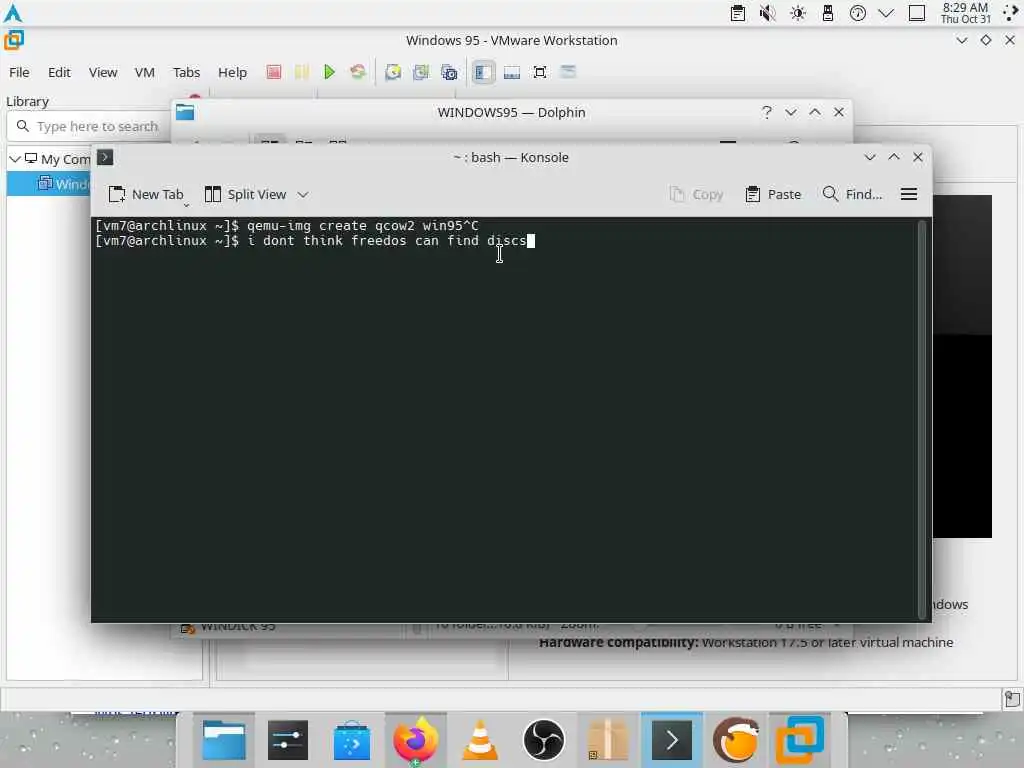This screenshot has width=1024, height=768.
Task: Open the VM menu in VMware
Action: 144,72
